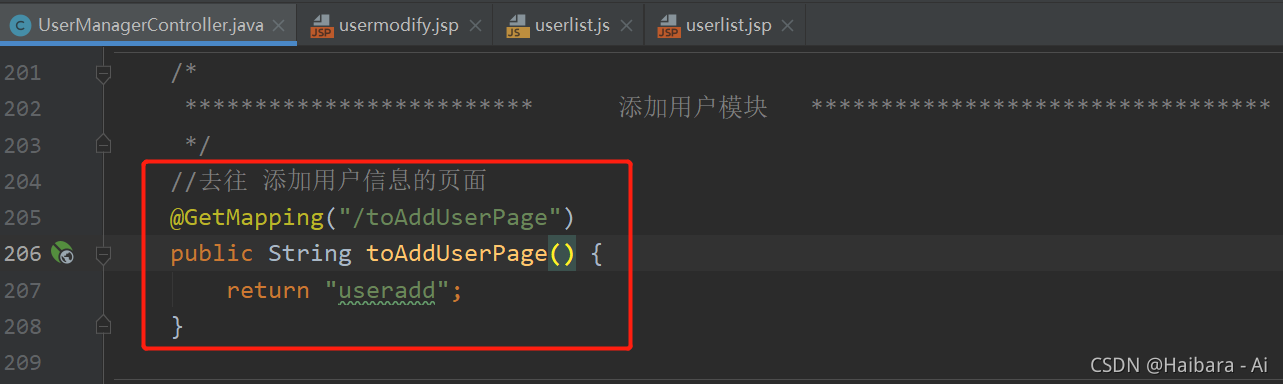Click the return keyword on line 207
The height and width of the screenshot is (384, 1283).
[268, 291]
